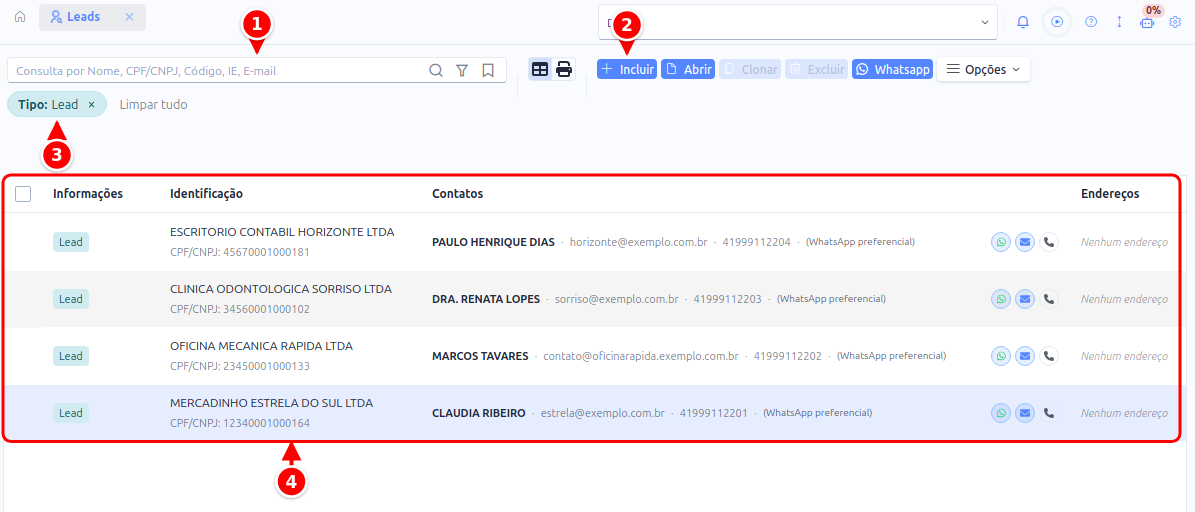Click phone number 41999112204

click(757, 242)
